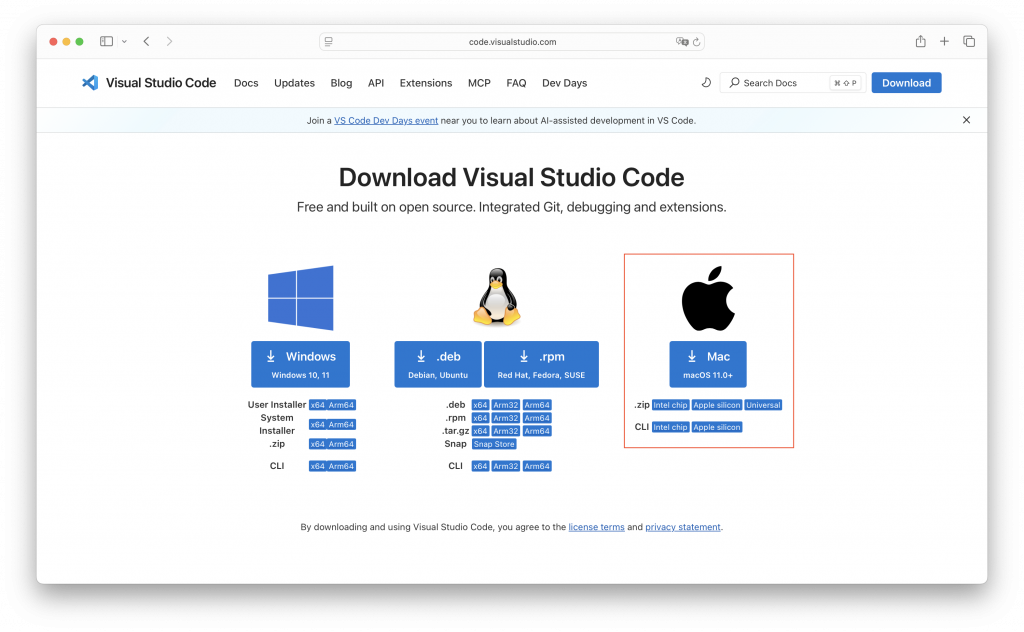Open the API nav item
The height and width of the screenshot is (632, 1024).
coord(376,83)
